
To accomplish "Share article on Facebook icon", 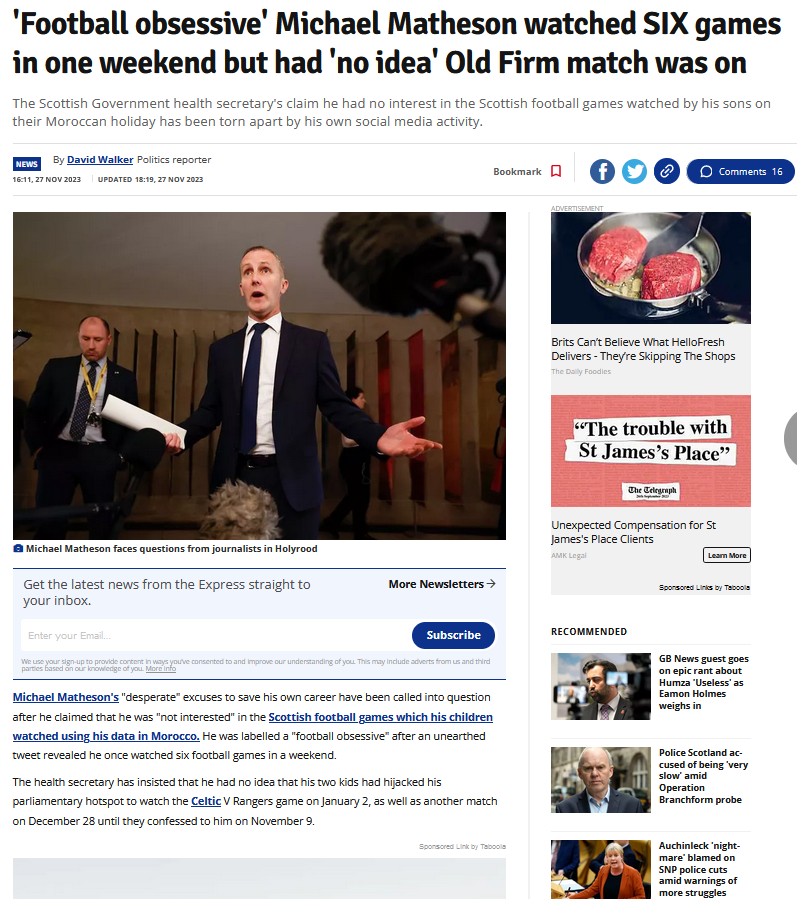I will pyautogui.click(x=602, y=171).
